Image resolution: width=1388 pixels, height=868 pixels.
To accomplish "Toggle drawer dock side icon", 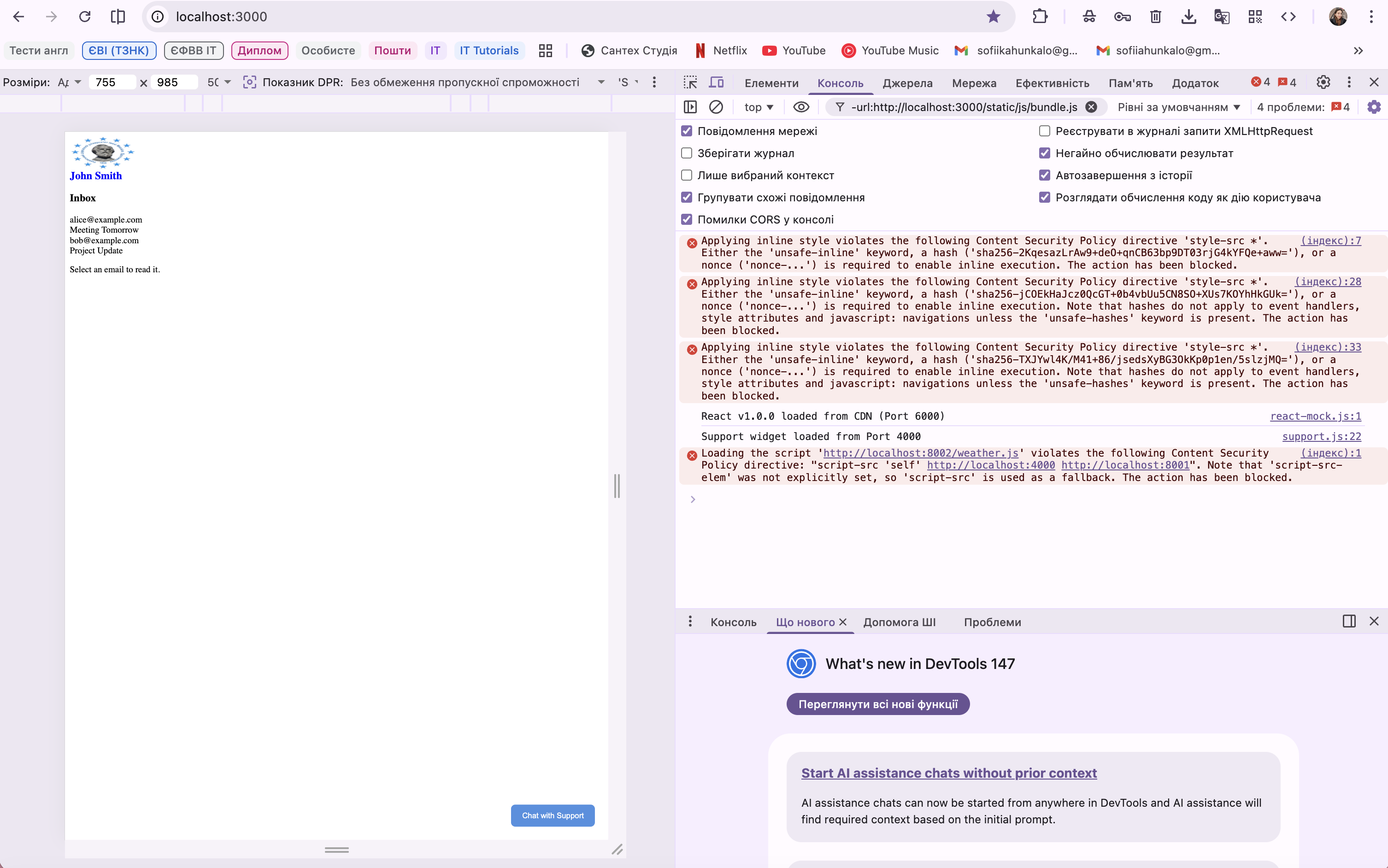I will tap(1349, 621).
